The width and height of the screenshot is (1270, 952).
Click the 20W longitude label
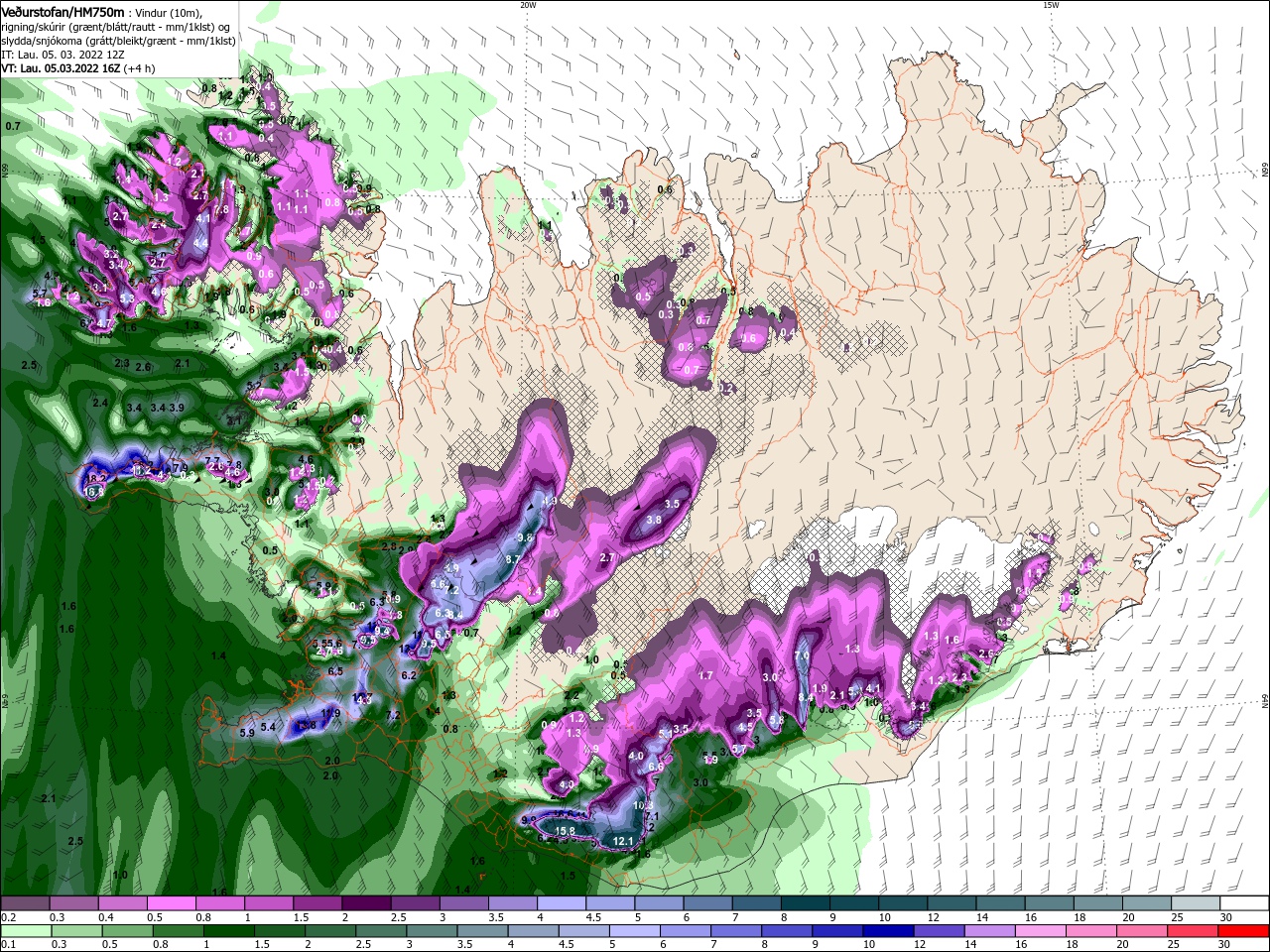pos(528,5)
